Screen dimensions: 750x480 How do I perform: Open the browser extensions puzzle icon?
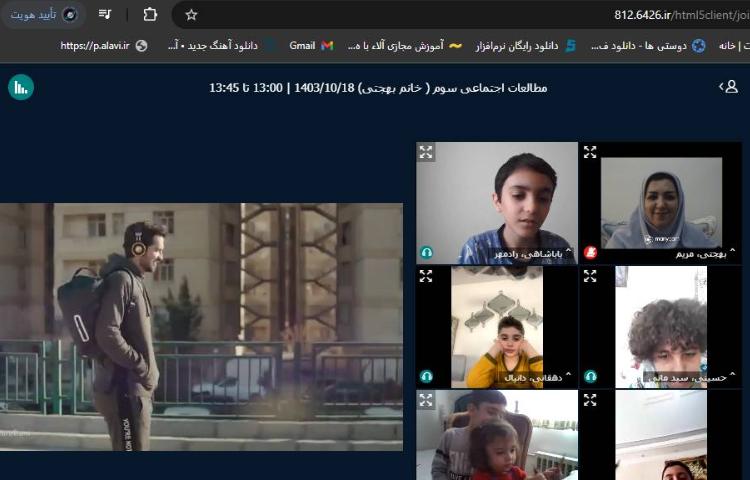coord(150,14)
